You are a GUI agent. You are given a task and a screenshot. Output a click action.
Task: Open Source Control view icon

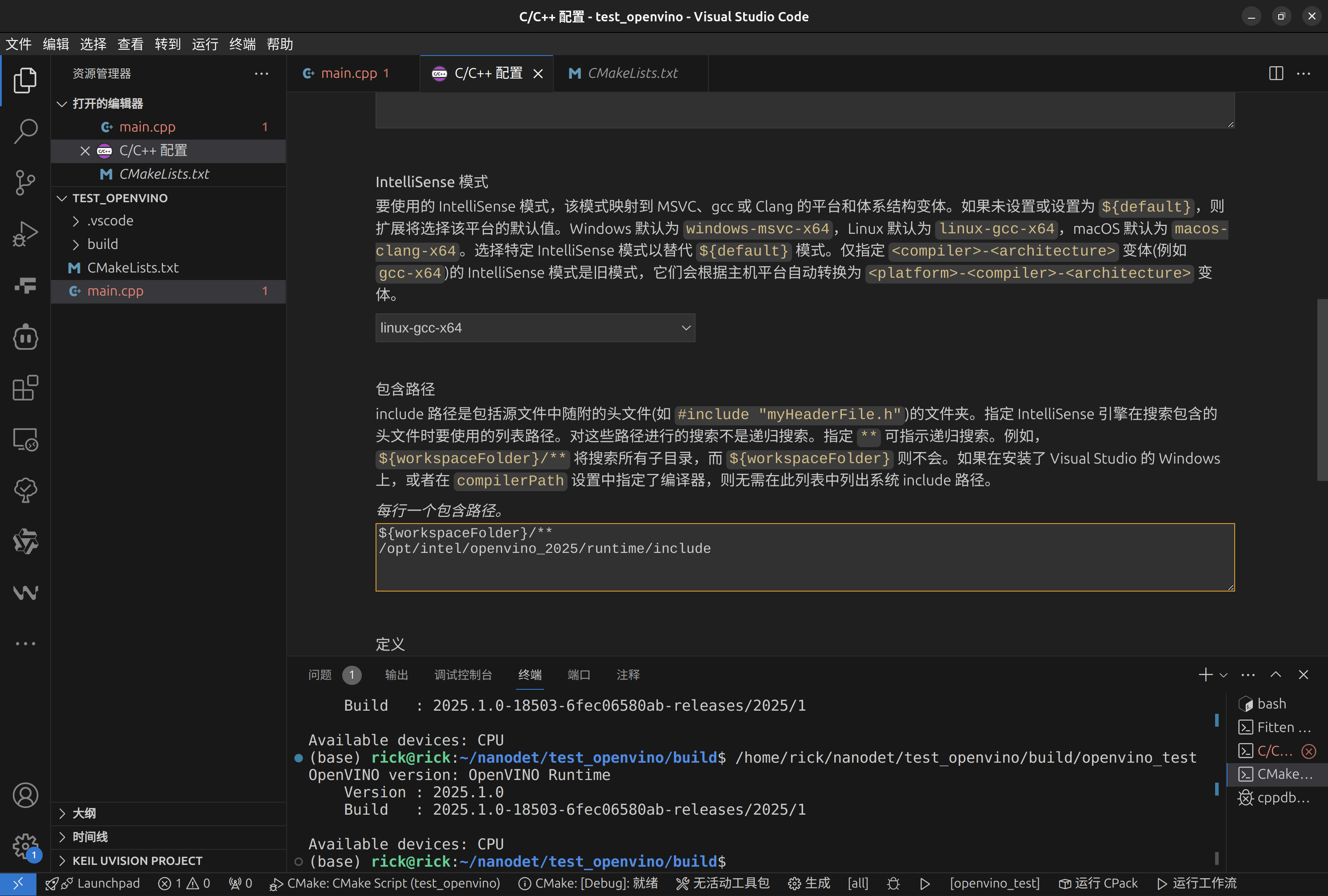point(25,182)
